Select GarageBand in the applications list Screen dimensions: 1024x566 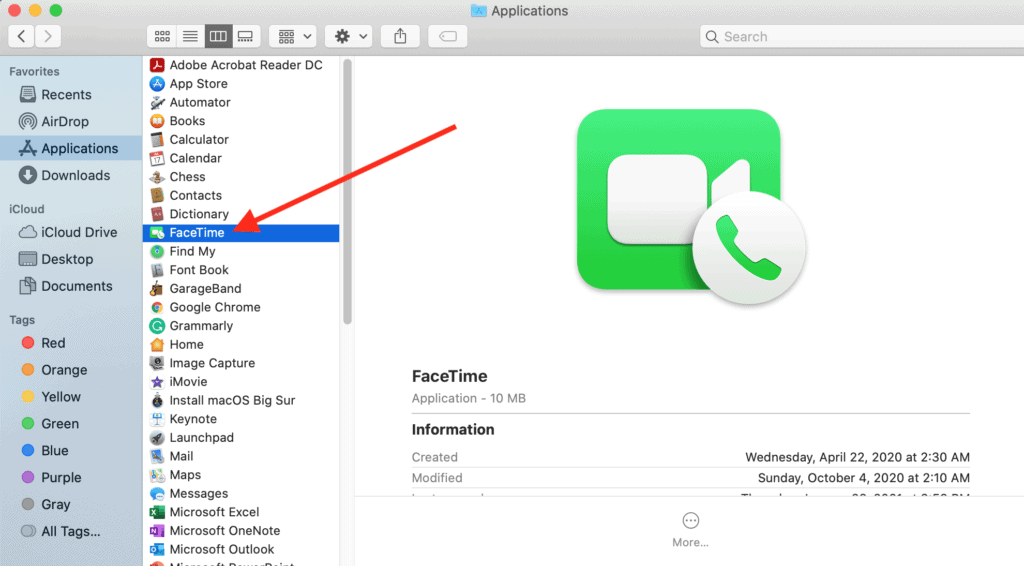coord(205,288)
